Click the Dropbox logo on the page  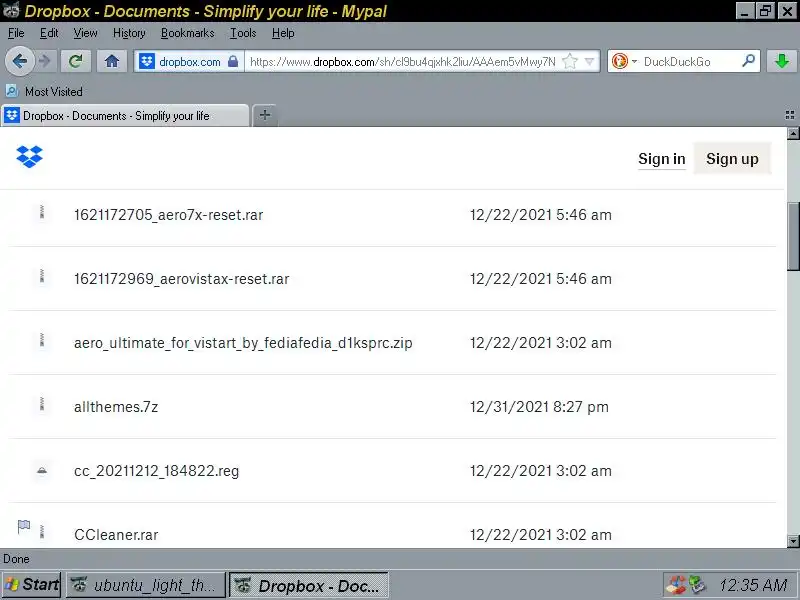tap(30, 157)
